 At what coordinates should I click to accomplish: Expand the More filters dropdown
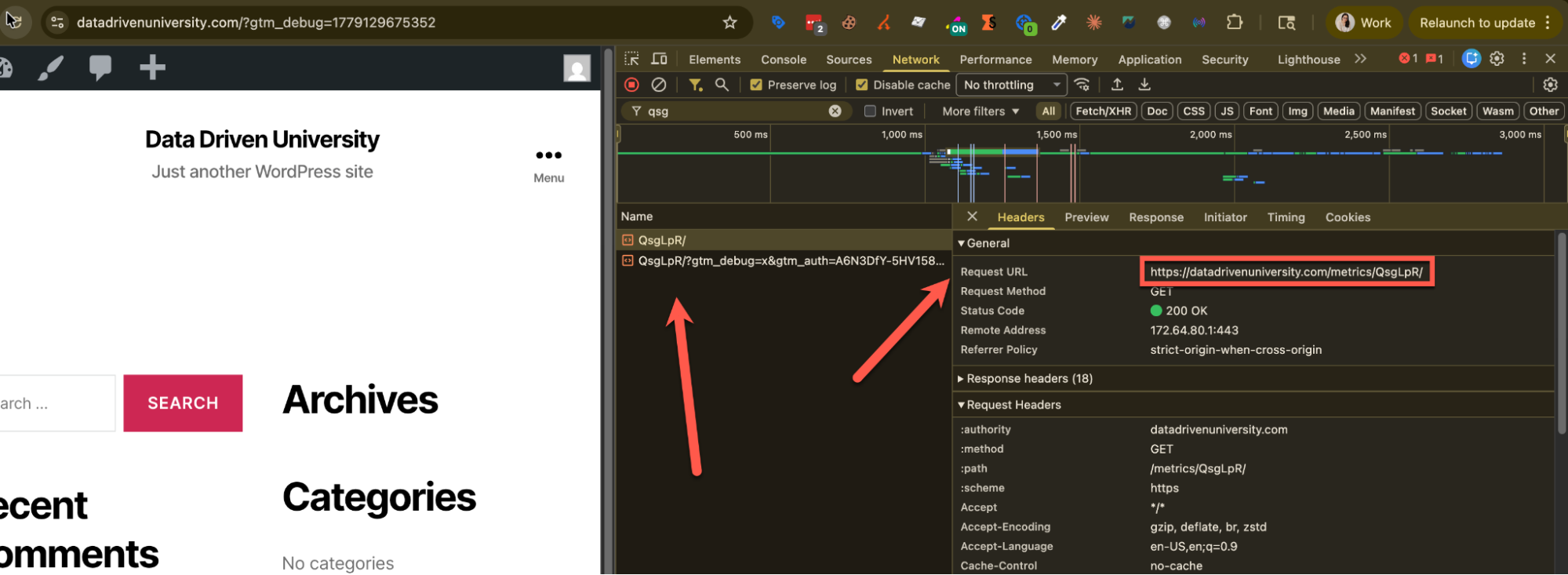pyautogui.click(x=980, y=111)
